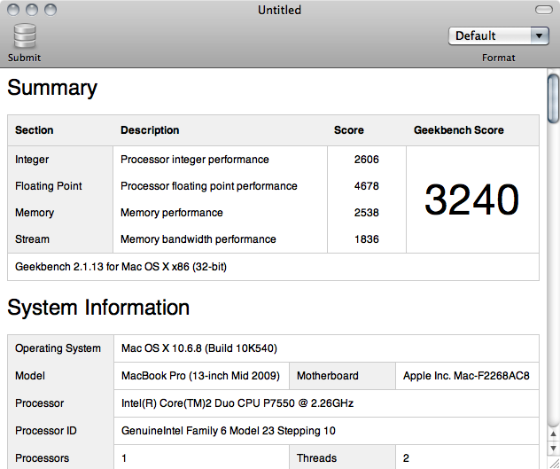Click the Processors label
Image resolution: width=560 pixels, height=469 pixels.
(42, 458)
